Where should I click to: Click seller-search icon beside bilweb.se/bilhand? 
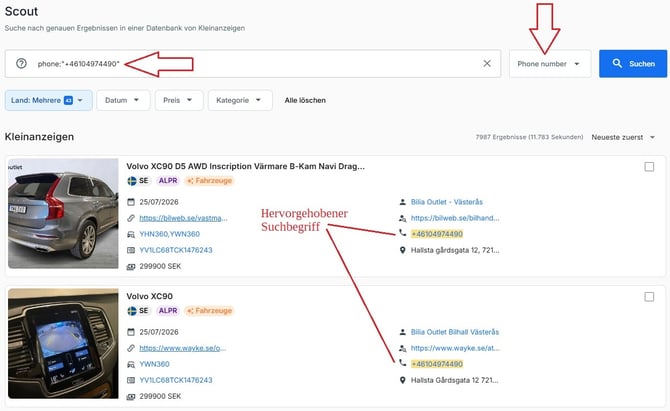pyautogui.click(x=402, y=218)
